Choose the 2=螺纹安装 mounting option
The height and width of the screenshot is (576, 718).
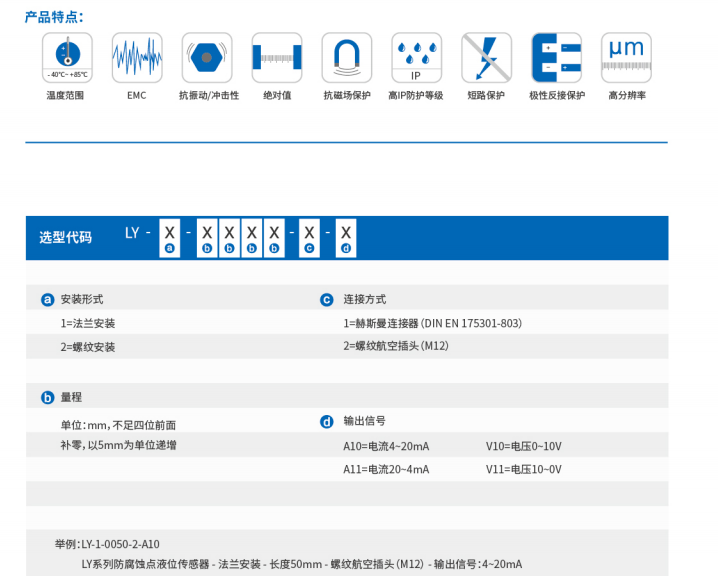click(x=88, y=347)
